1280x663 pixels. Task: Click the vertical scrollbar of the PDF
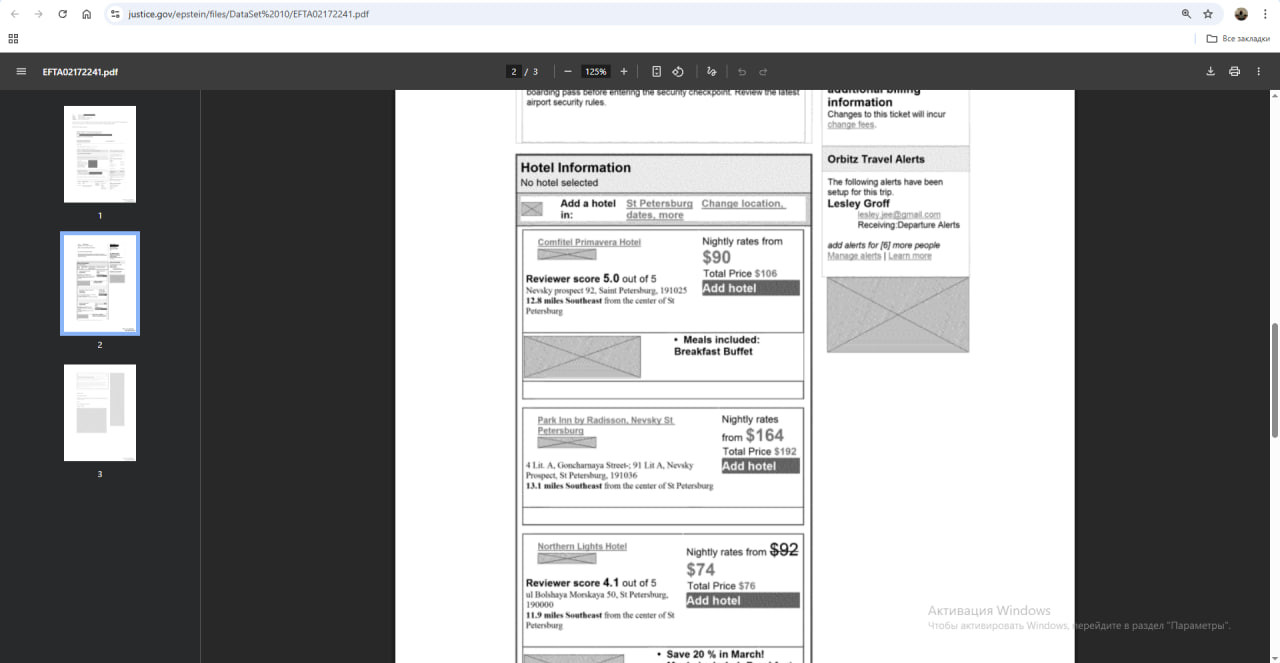pyautogui.click(x=1273, y=380)
